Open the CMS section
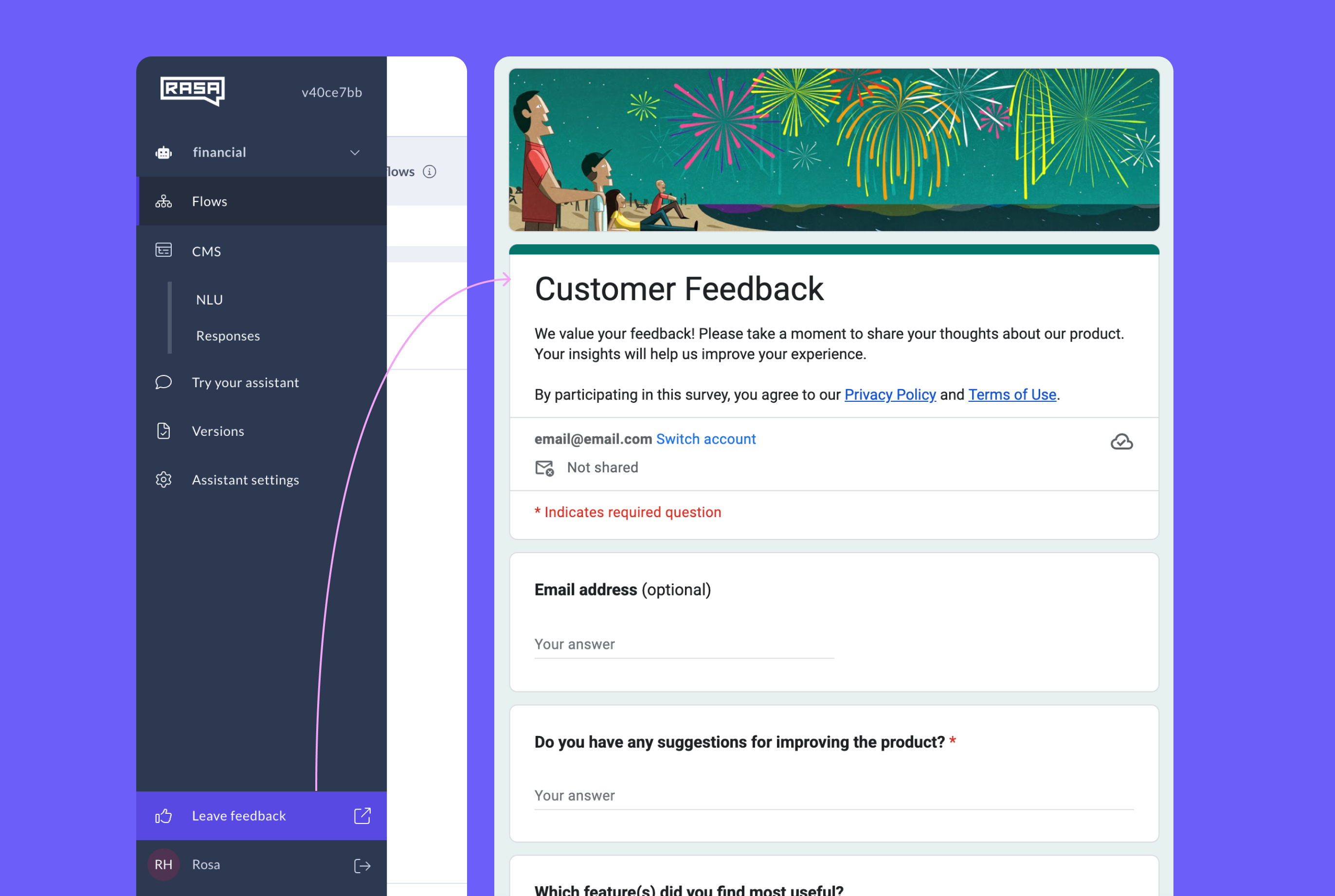 pyautogui.click(x=206, y=251)
